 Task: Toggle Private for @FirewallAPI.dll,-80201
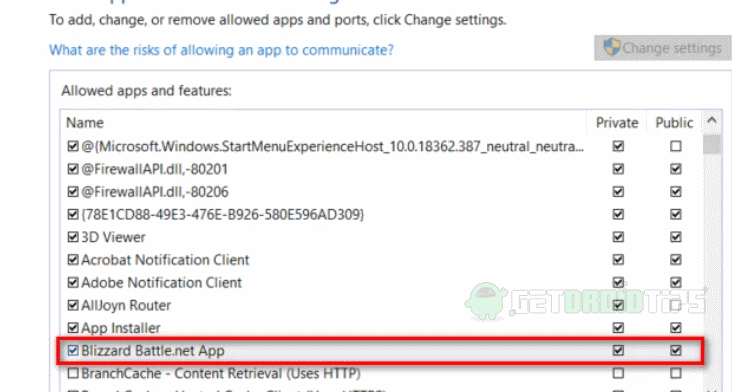pyautogui.click(x=618, y=169)
